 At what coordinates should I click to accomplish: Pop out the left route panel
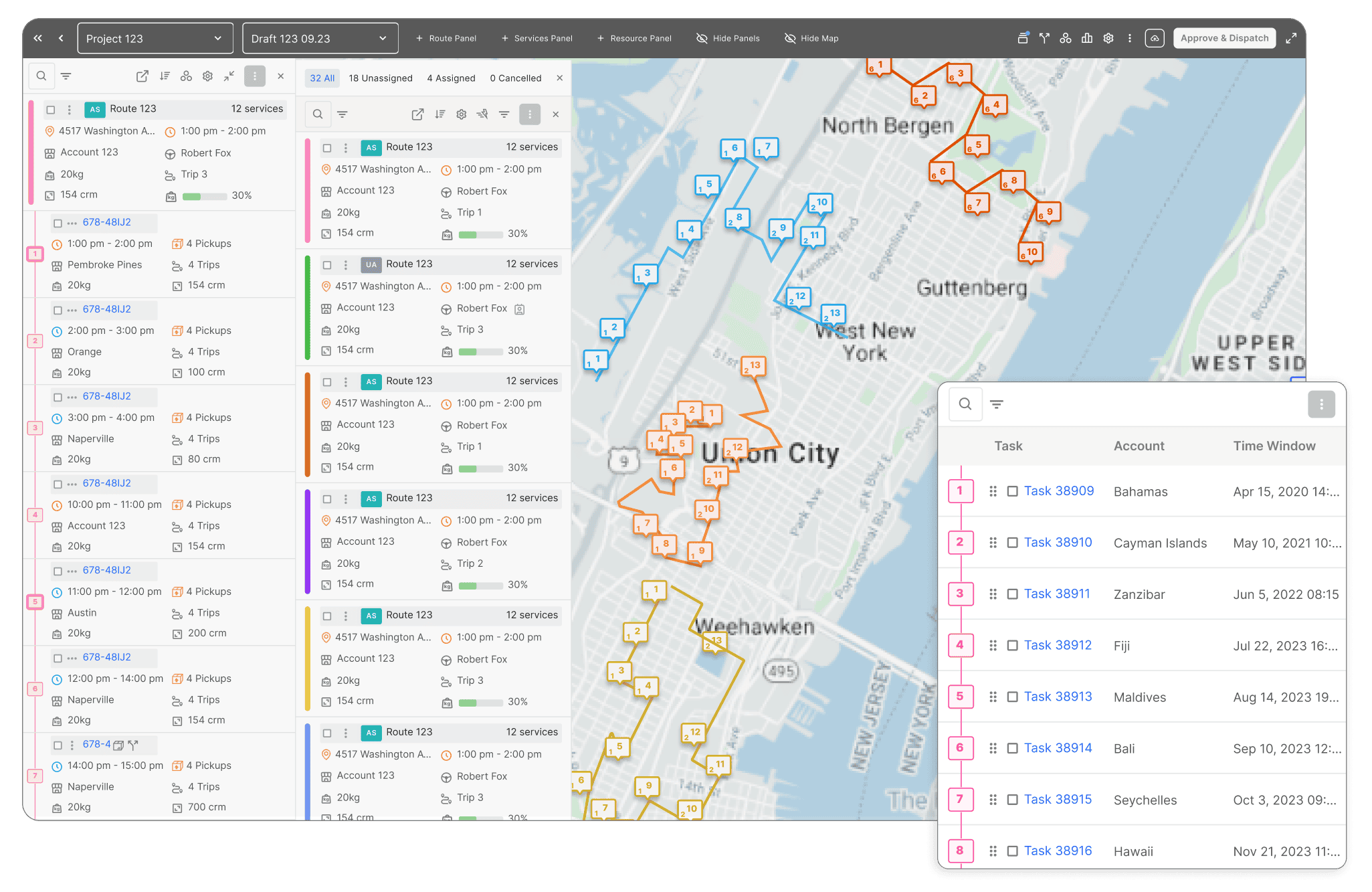(x=142, y=76)
